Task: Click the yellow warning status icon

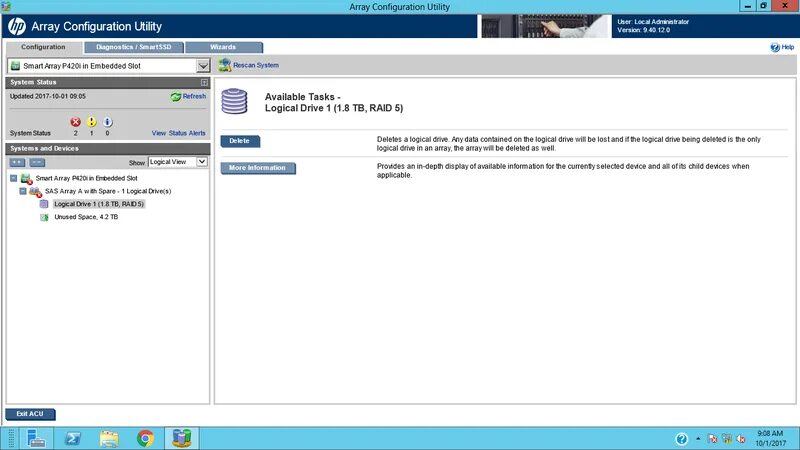Action: (91, 122)
